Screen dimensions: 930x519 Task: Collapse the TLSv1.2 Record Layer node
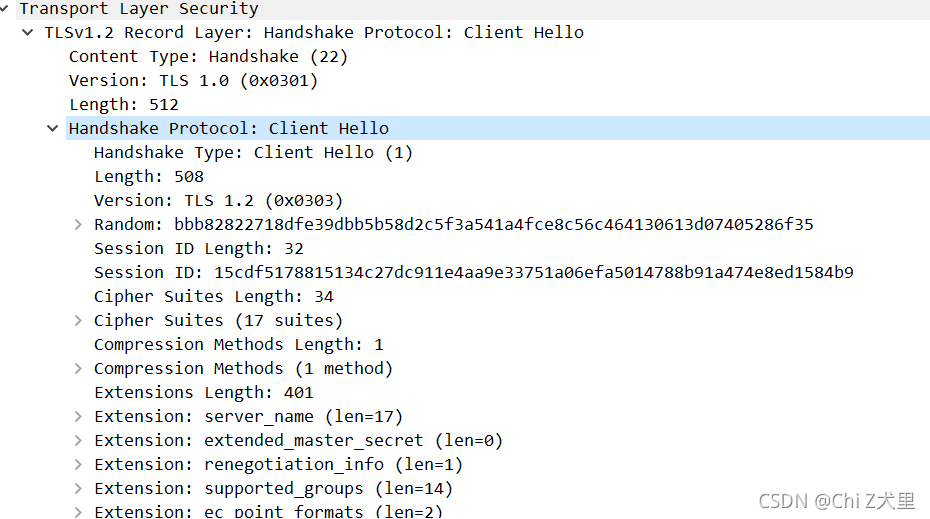point(27,33)
